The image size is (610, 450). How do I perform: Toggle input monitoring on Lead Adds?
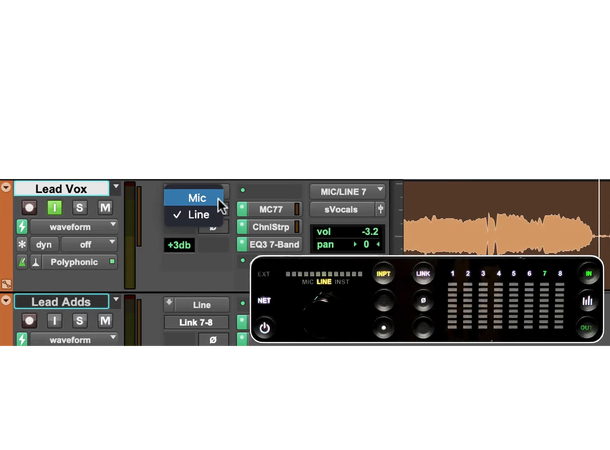(x=54, y=320)
